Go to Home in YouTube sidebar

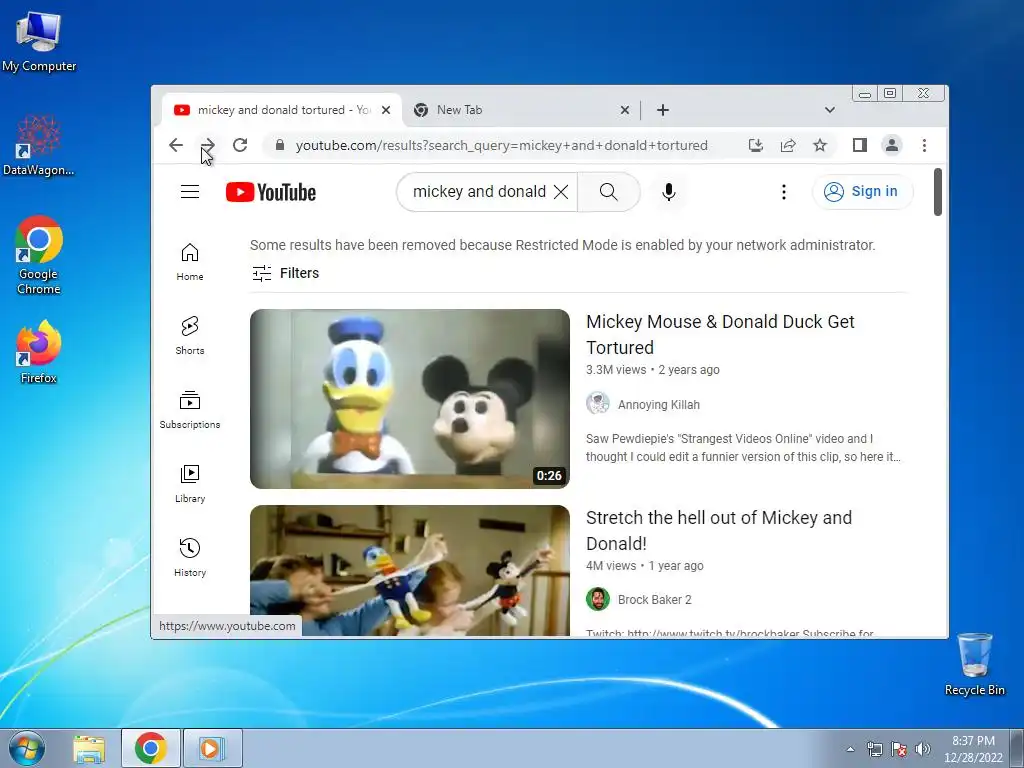pyautogui.click(x=190, y=262)
